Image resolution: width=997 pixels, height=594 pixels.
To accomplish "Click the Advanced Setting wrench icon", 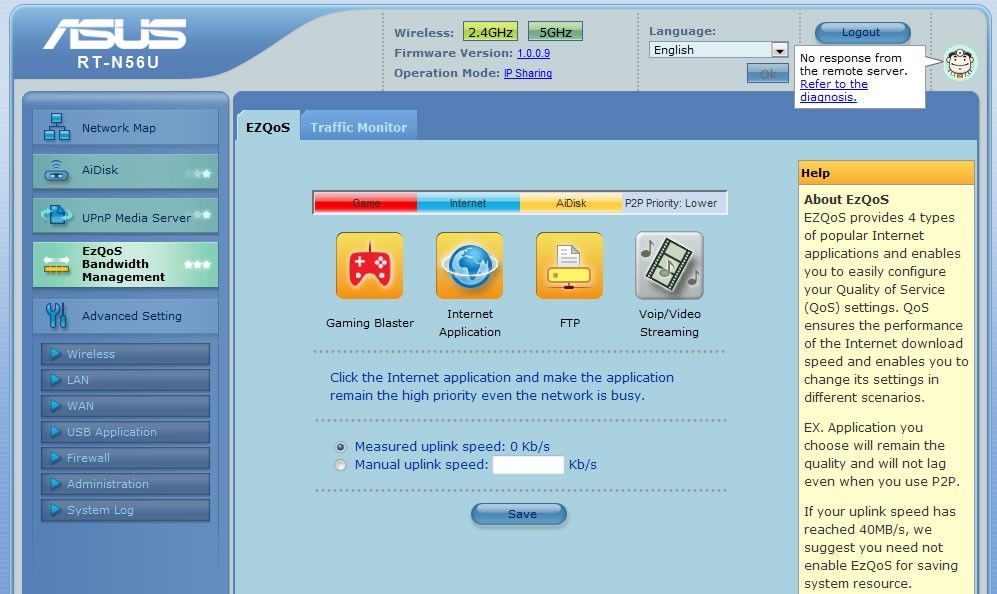I will [x=57, y=315].
